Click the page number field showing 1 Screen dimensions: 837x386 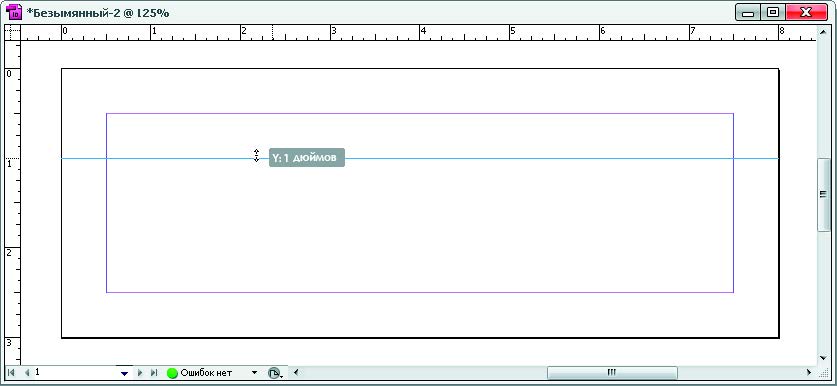75,373
